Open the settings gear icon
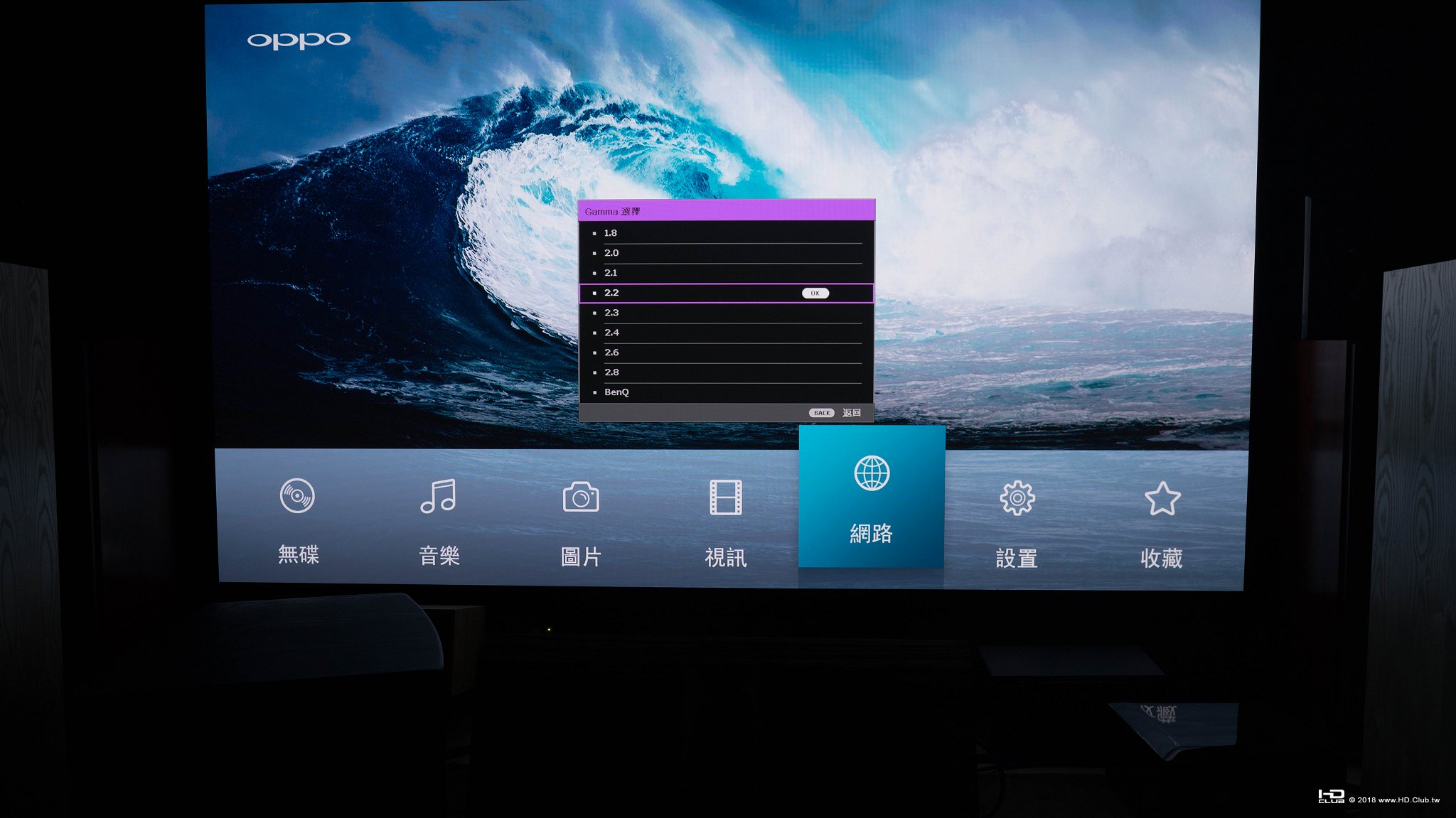 [x=1017, y=498]
